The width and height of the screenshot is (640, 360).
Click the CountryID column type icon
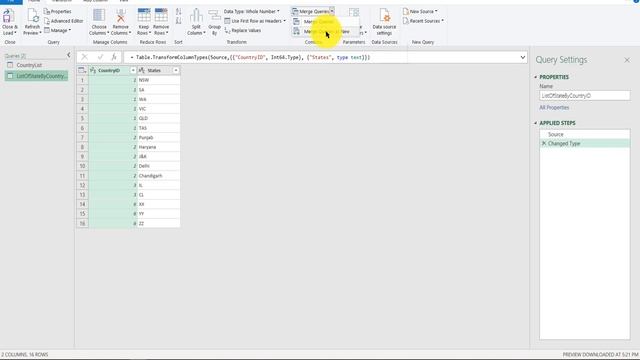point(93,71)
